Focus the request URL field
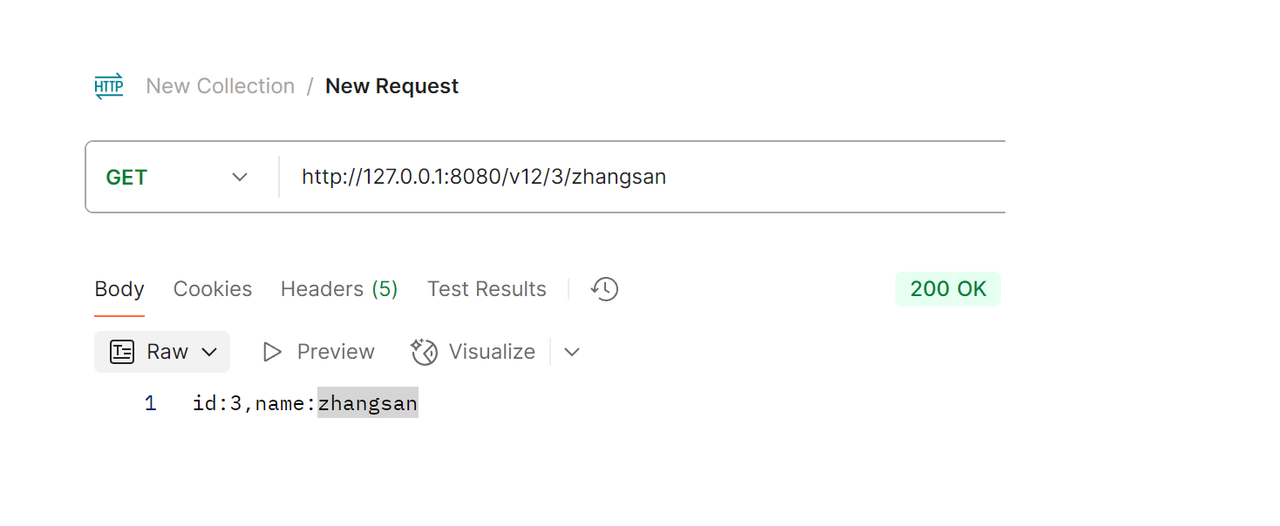The width and height of the screenshot is (1280, 526). point(642,177)
